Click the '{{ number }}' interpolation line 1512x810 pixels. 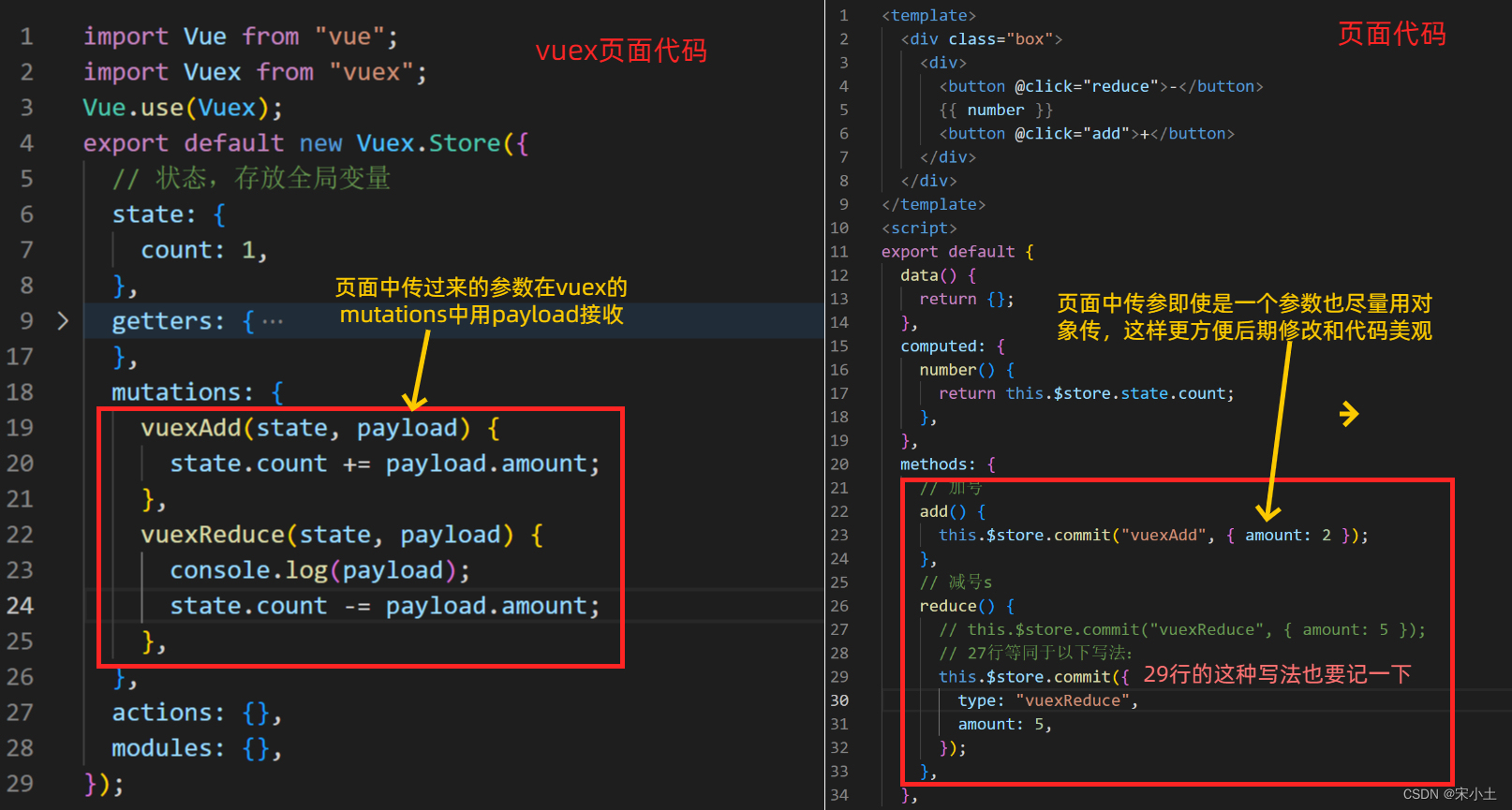(996, 110)
